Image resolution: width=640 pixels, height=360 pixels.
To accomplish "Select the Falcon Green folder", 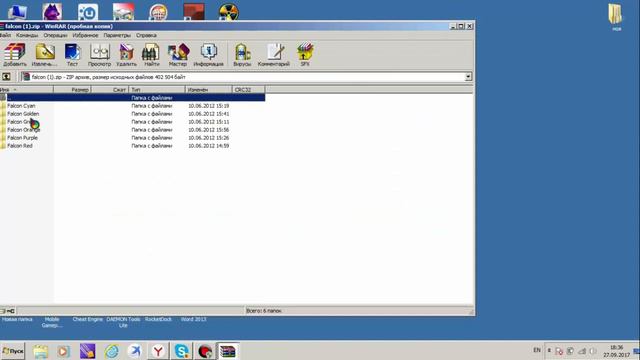I will (19, 122).
